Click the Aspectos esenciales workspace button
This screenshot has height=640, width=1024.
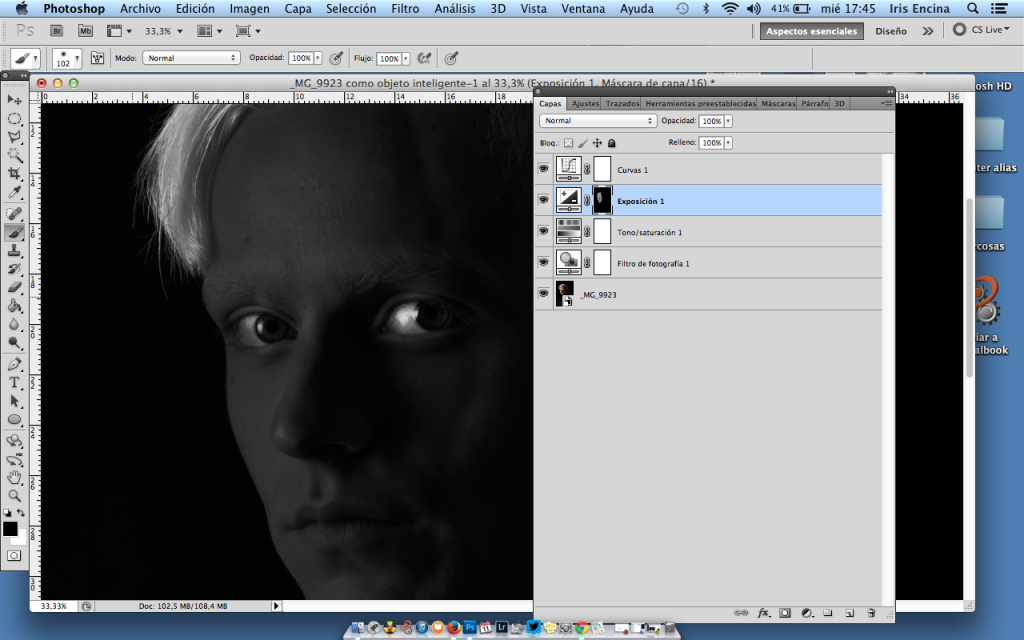tap(811, 31)
